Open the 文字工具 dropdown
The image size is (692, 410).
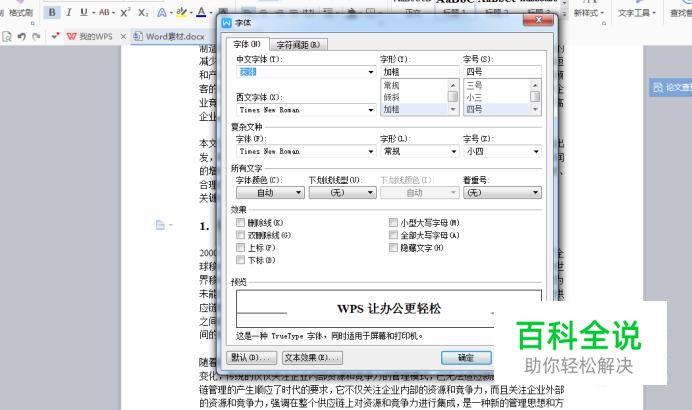coord(636,13)
